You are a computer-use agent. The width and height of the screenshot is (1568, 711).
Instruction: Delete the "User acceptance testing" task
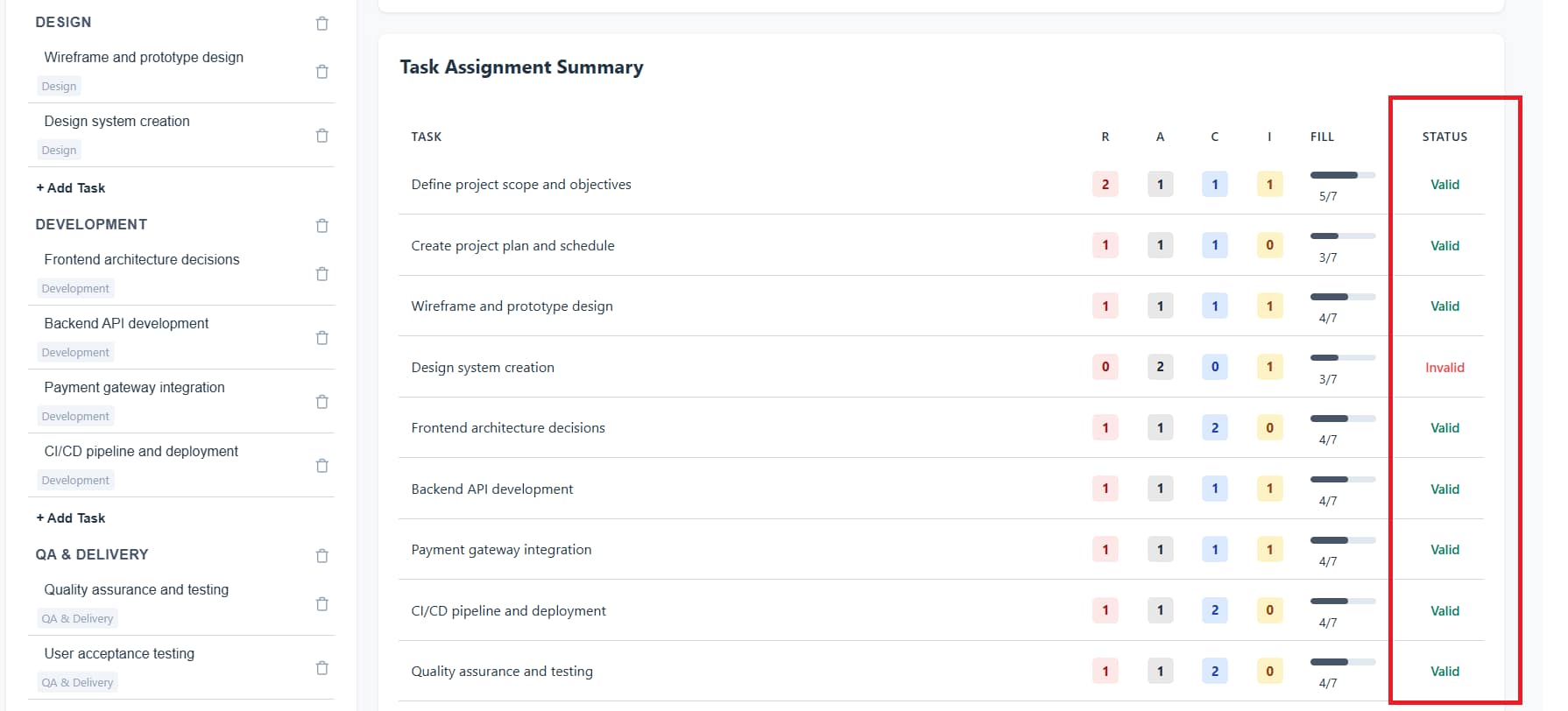click(321, 667)
